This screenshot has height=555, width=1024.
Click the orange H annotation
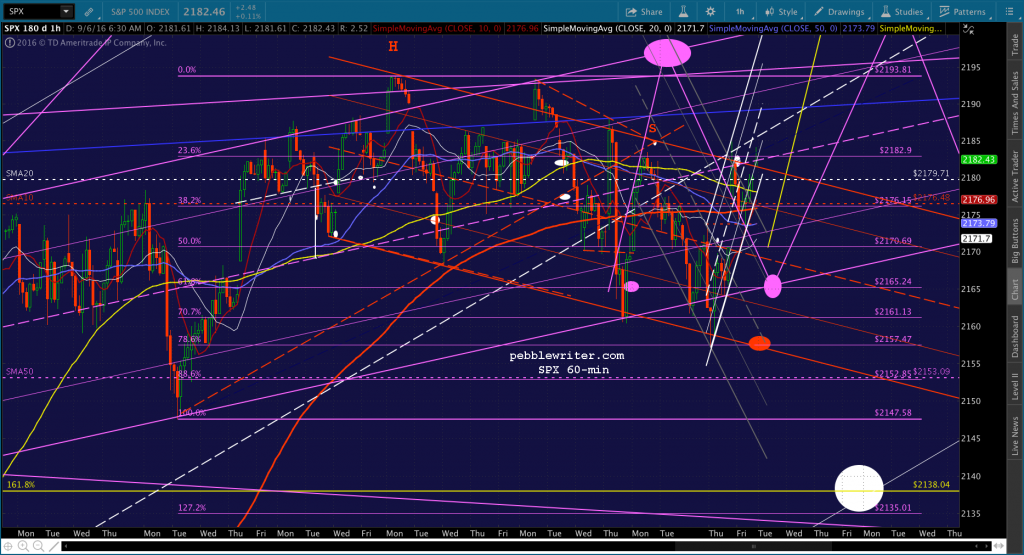pyautogui.click(x=393, y=46)
